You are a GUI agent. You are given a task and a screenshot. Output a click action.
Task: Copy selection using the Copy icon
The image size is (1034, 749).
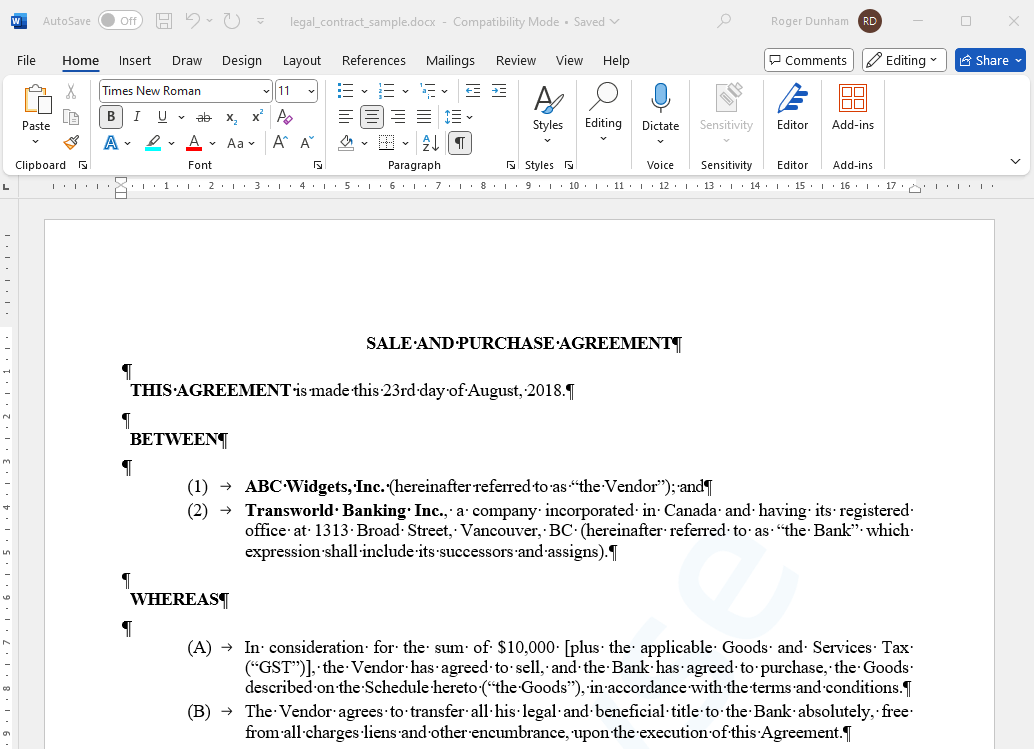click(71, 117)
